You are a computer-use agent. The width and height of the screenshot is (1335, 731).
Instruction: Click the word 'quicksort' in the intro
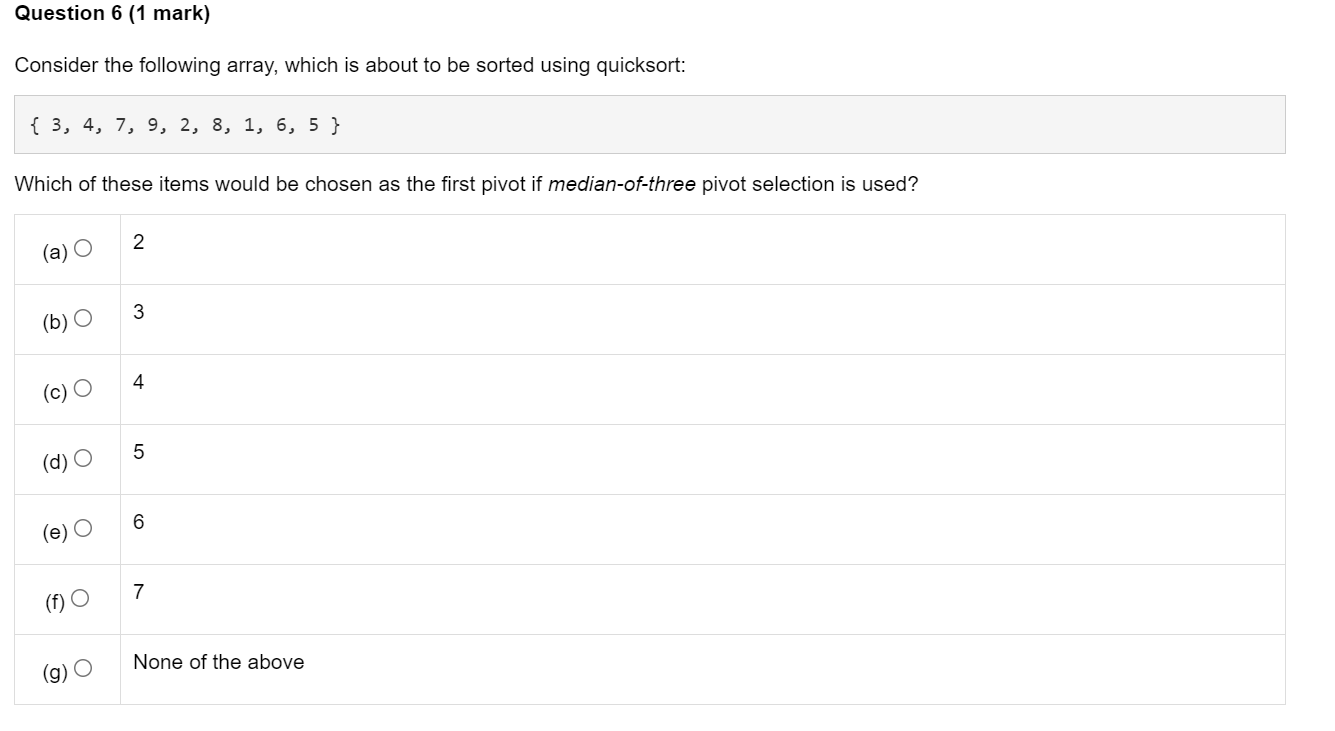pyautogui.click(x=638, y=65)
